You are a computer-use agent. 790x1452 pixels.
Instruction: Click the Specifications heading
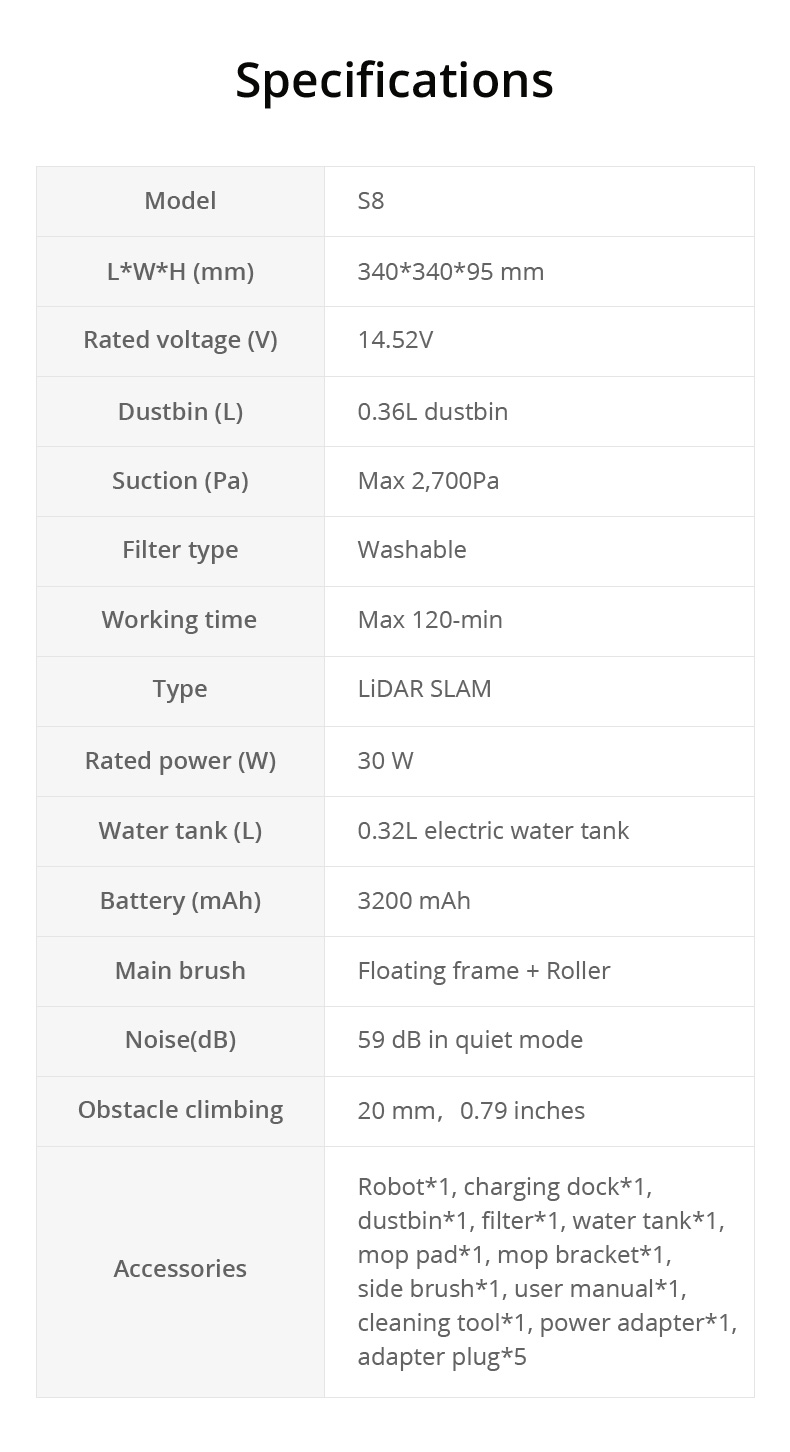(394, 81)
